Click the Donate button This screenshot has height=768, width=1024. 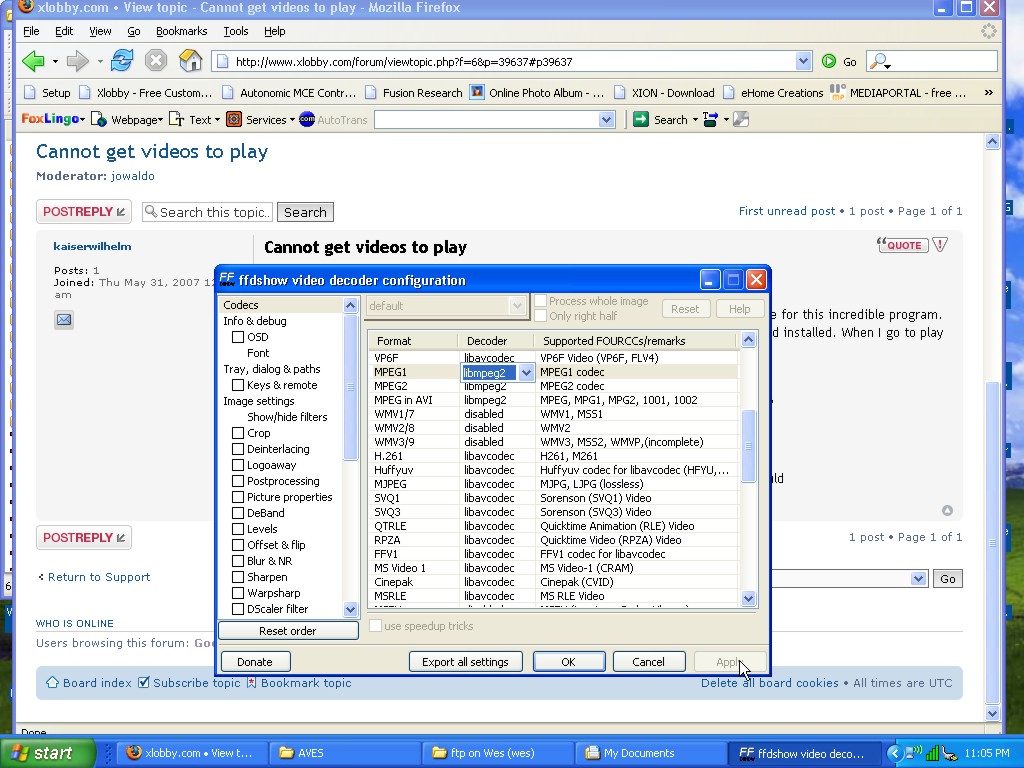point(255,662)
